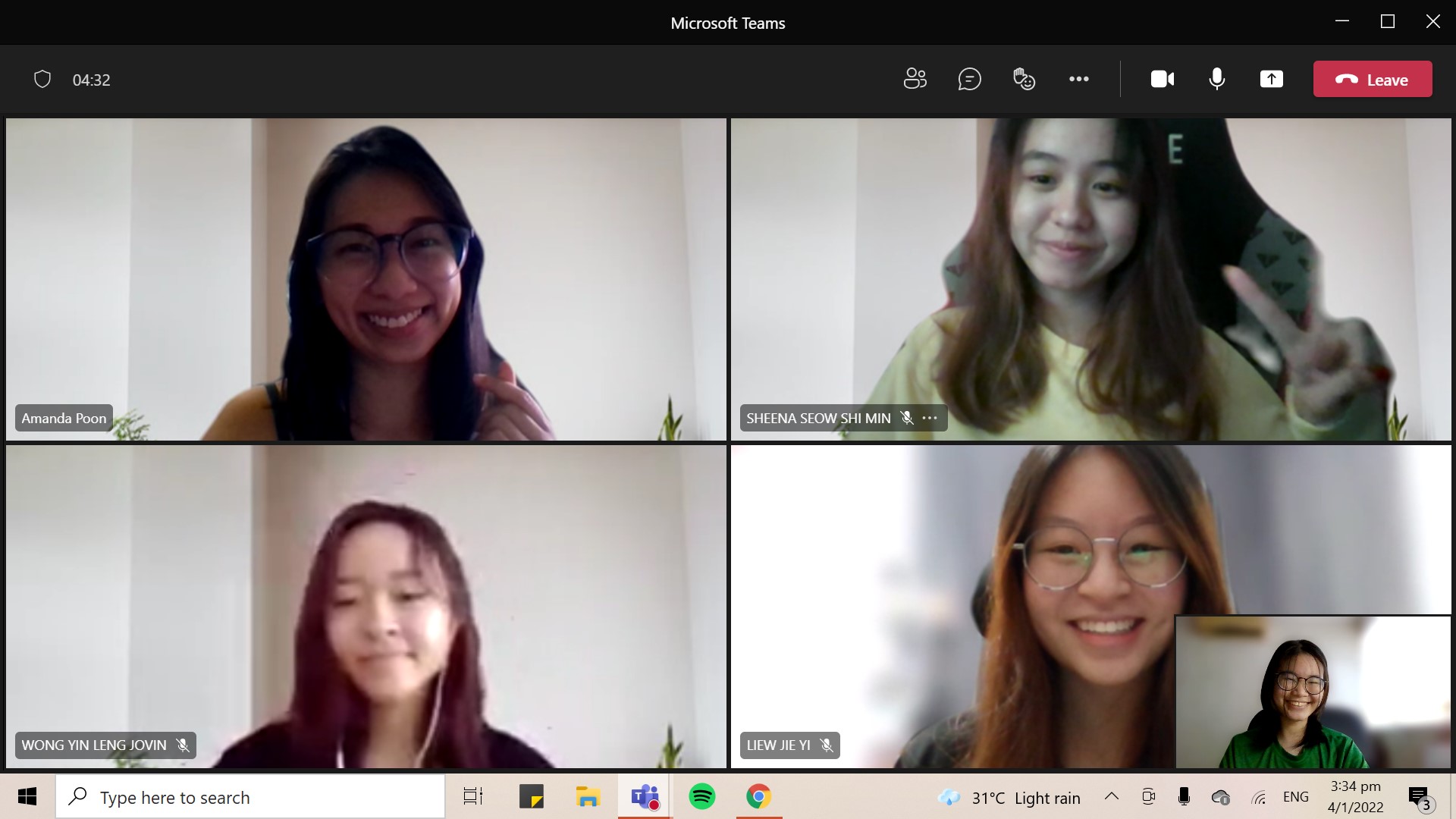Share content with upload arrow icon
The image size is (1456, 819).
[x=1271, y=79]
